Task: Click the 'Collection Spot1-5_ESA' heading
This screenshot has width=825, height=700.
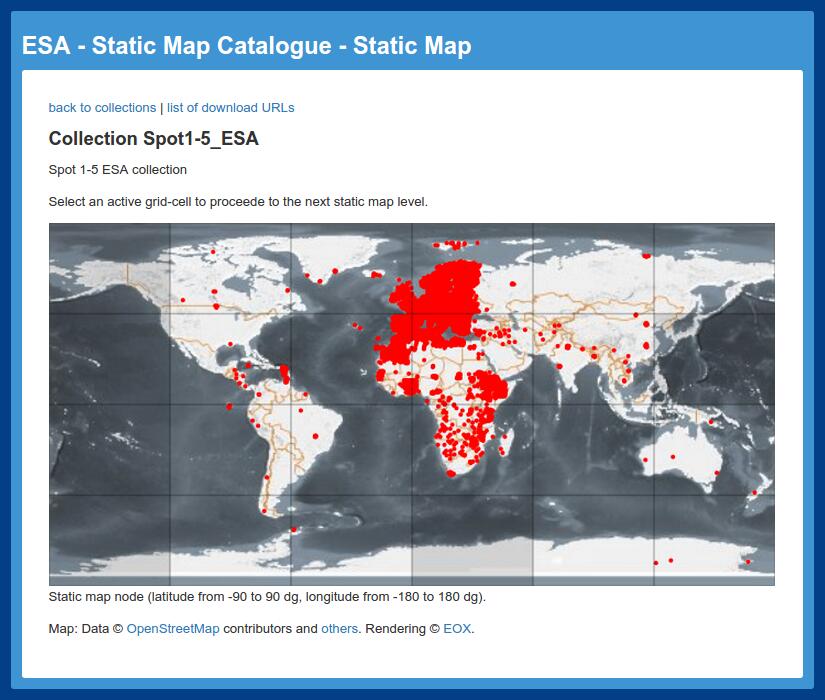Action: click(154, 138)
